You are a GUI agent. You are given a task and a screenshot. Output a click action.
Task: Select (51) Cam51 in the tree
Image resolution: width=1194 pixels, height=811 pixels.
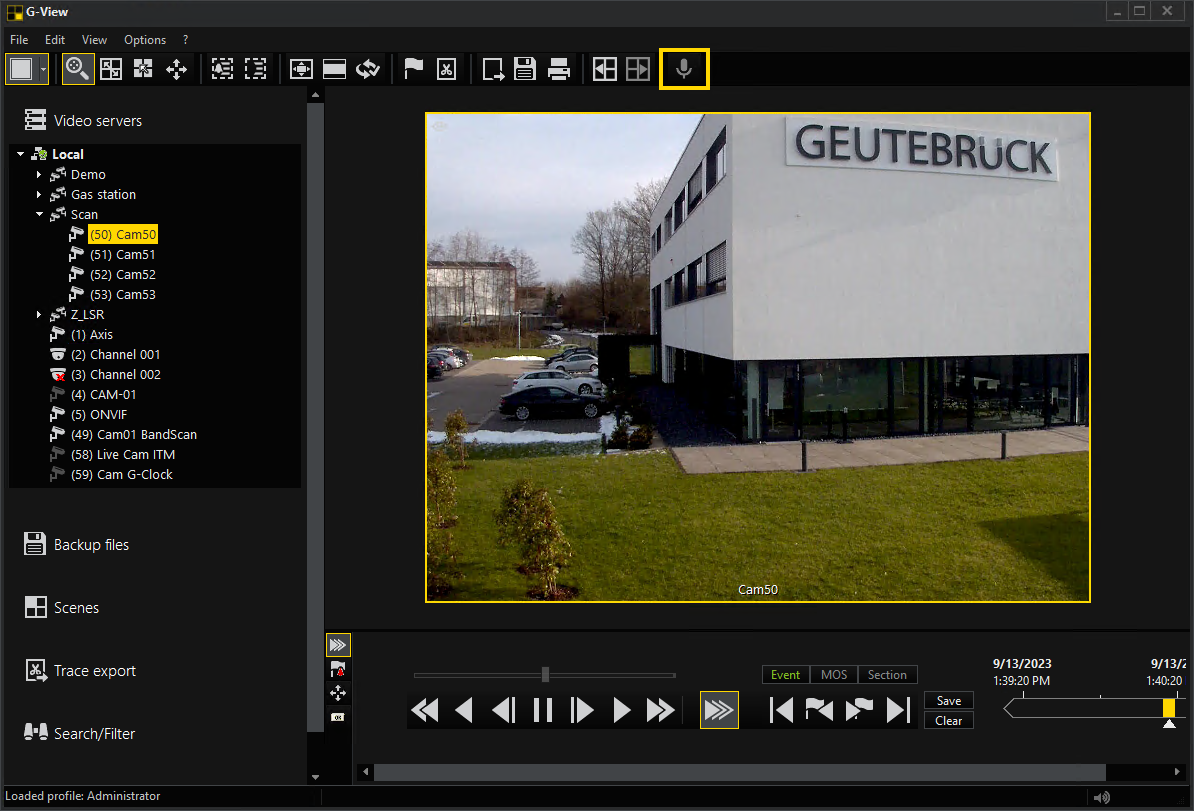point(122,254)
